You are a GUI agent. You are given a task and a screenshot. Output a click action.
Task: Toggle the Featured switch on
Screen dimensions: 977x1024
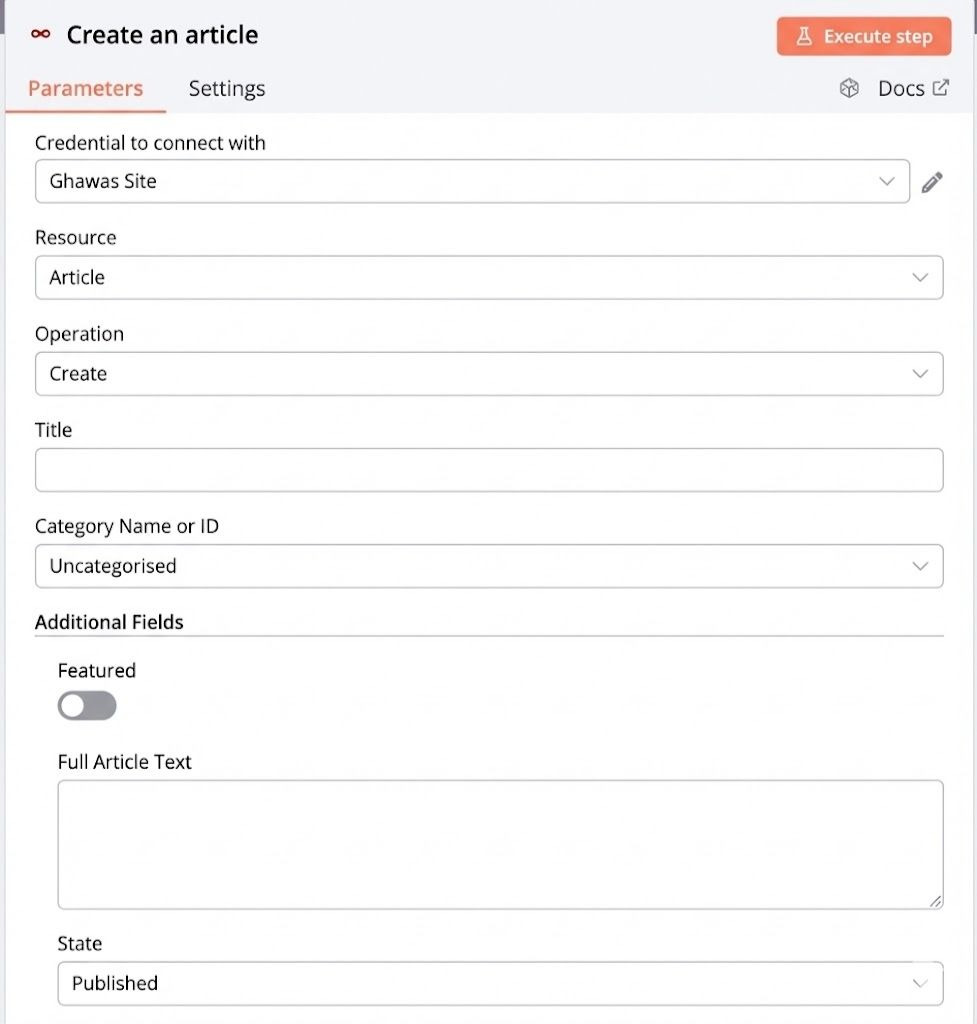(87, 706)
